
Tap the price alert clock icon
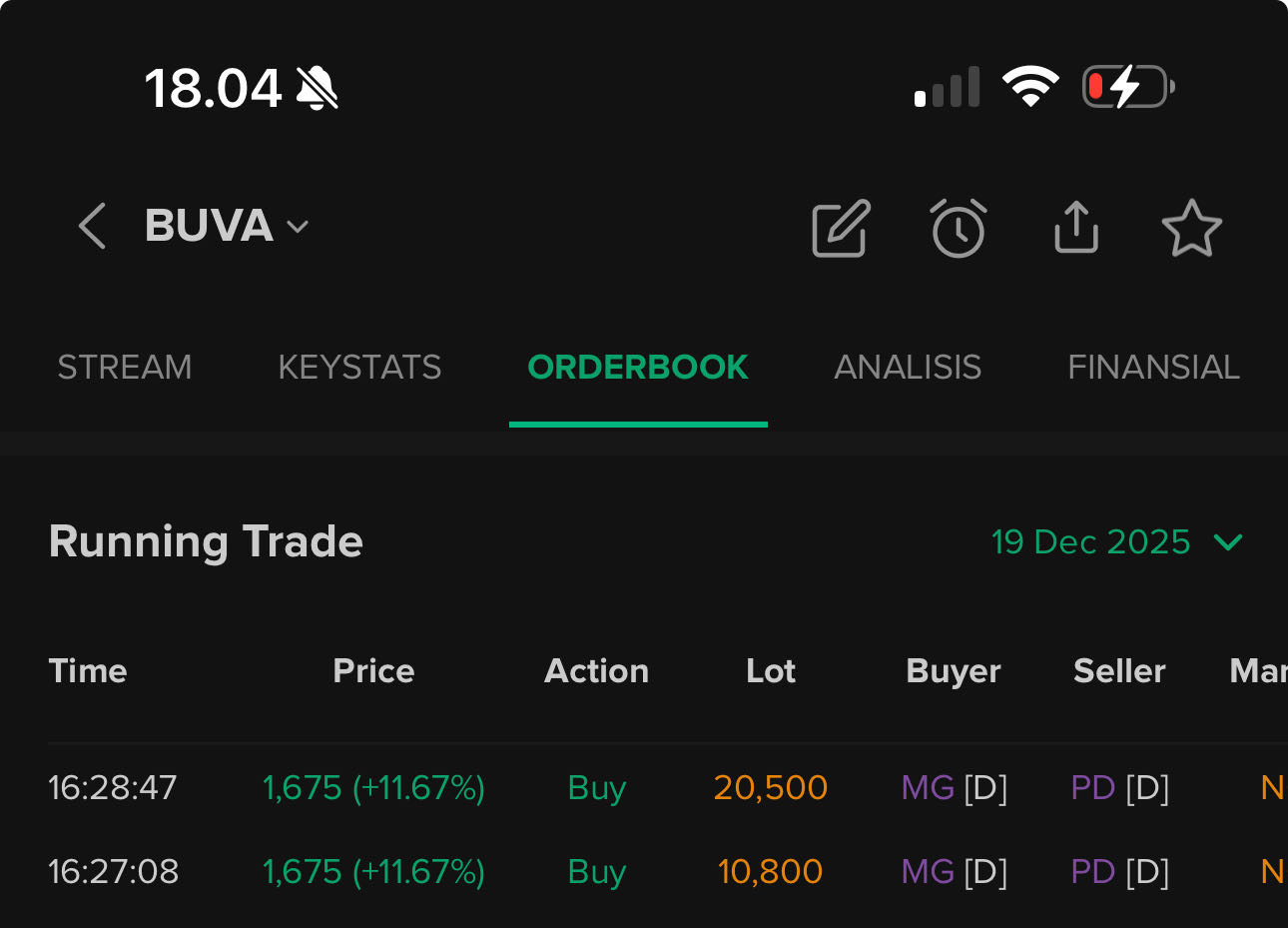959,229
